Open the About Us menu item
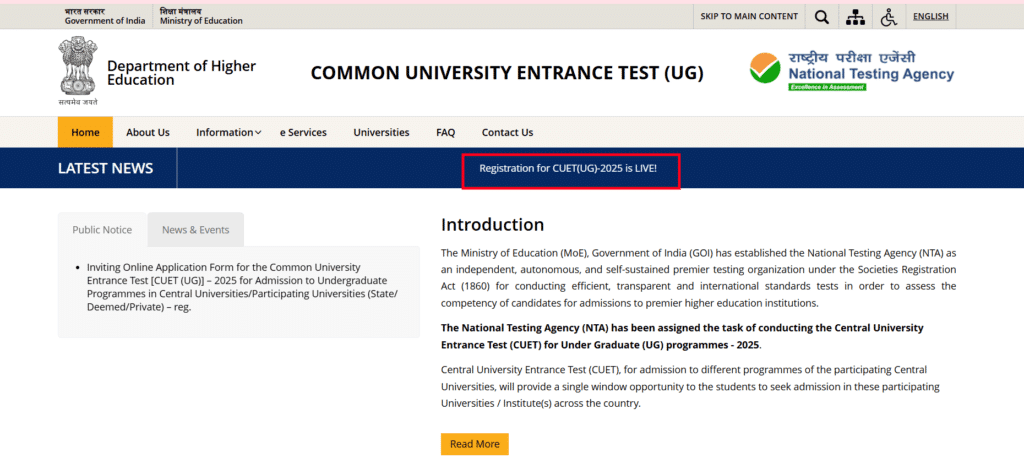 [x=148, y=132]
